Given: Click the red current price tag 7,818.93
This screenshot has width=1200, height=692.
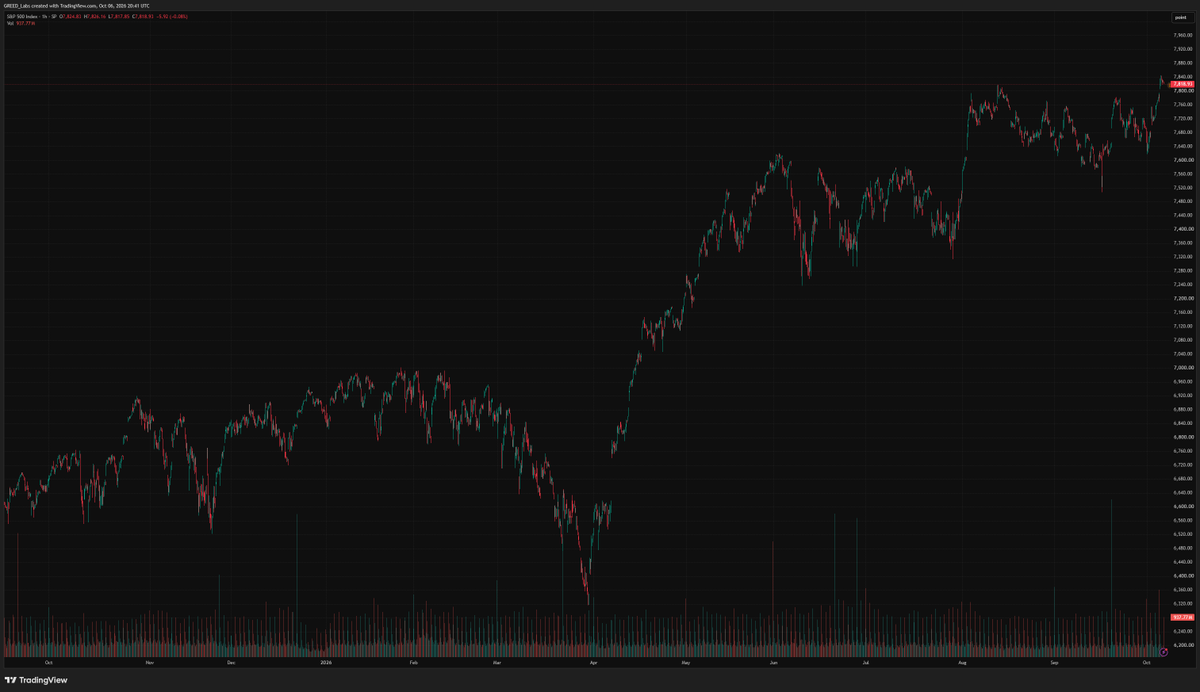Looking at the screenshot, I should pyautogui.click(x=1182, y=84).
